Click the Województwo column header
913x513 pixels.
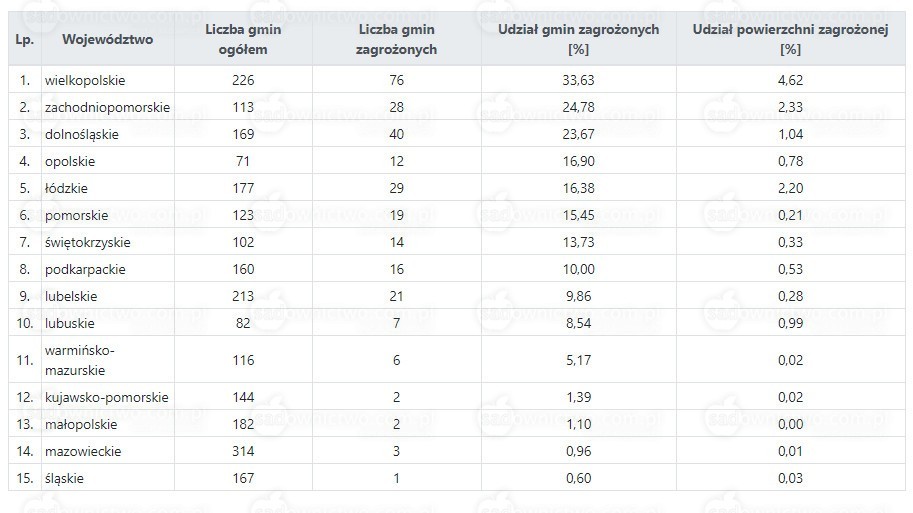click(x=108, y=40)
